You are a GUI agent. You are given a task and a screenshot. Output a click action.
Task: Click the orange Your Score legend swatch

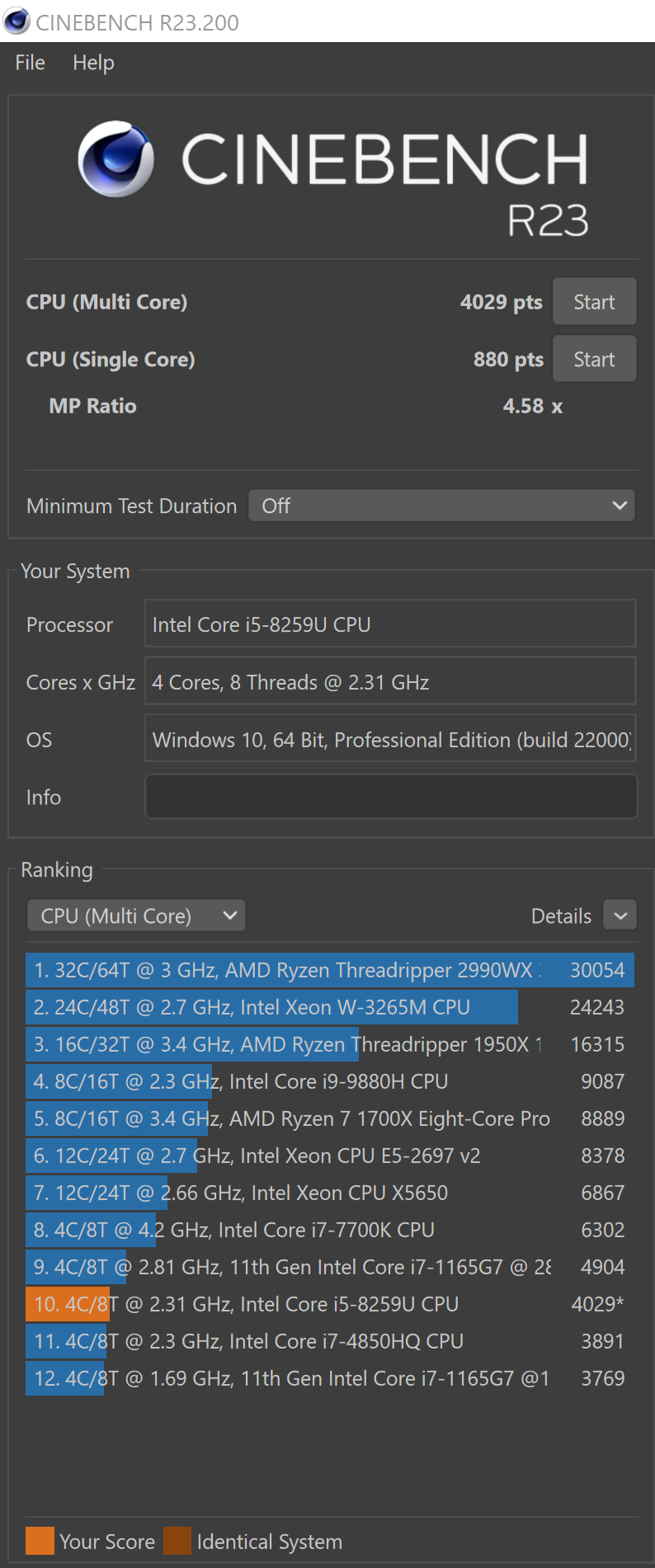40,1541
